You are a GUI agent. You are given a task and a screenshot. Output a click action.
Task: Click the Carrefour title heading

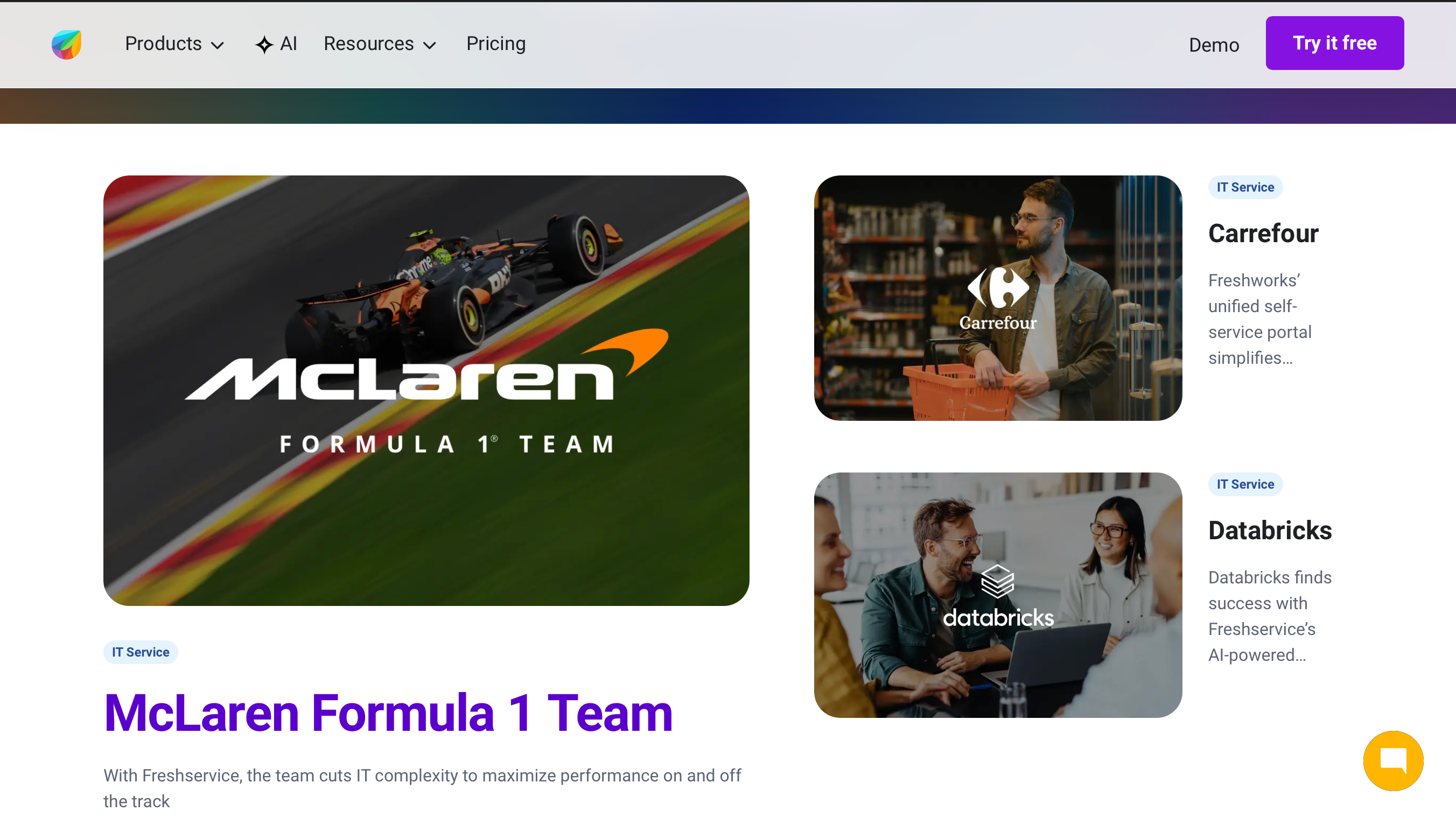point(1263,234)
